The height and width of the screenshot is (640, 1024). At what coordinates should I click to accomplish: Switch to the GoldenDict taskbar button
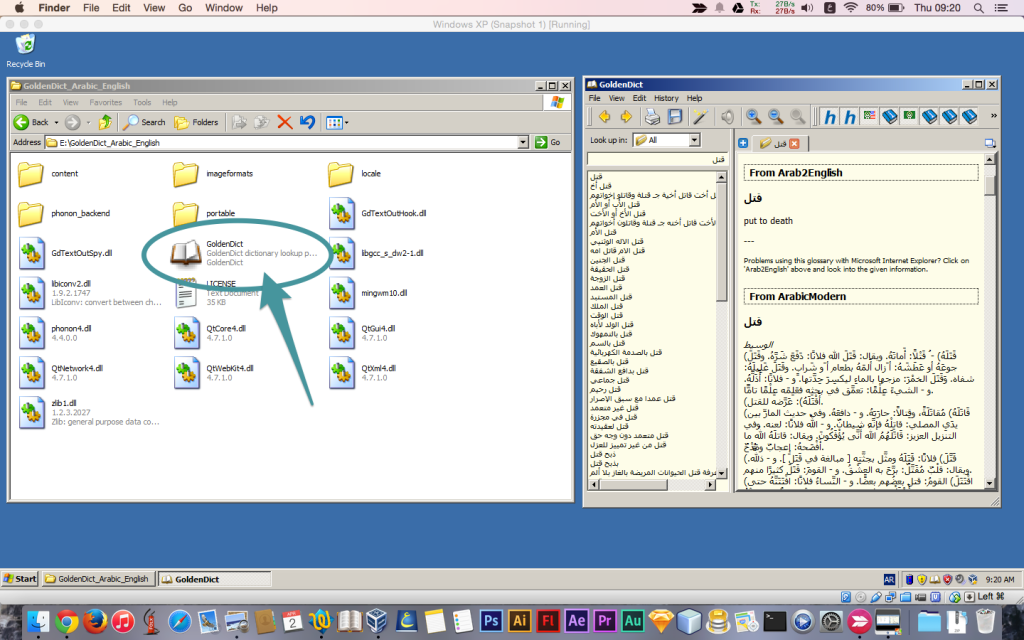click(x=214, y=579)
